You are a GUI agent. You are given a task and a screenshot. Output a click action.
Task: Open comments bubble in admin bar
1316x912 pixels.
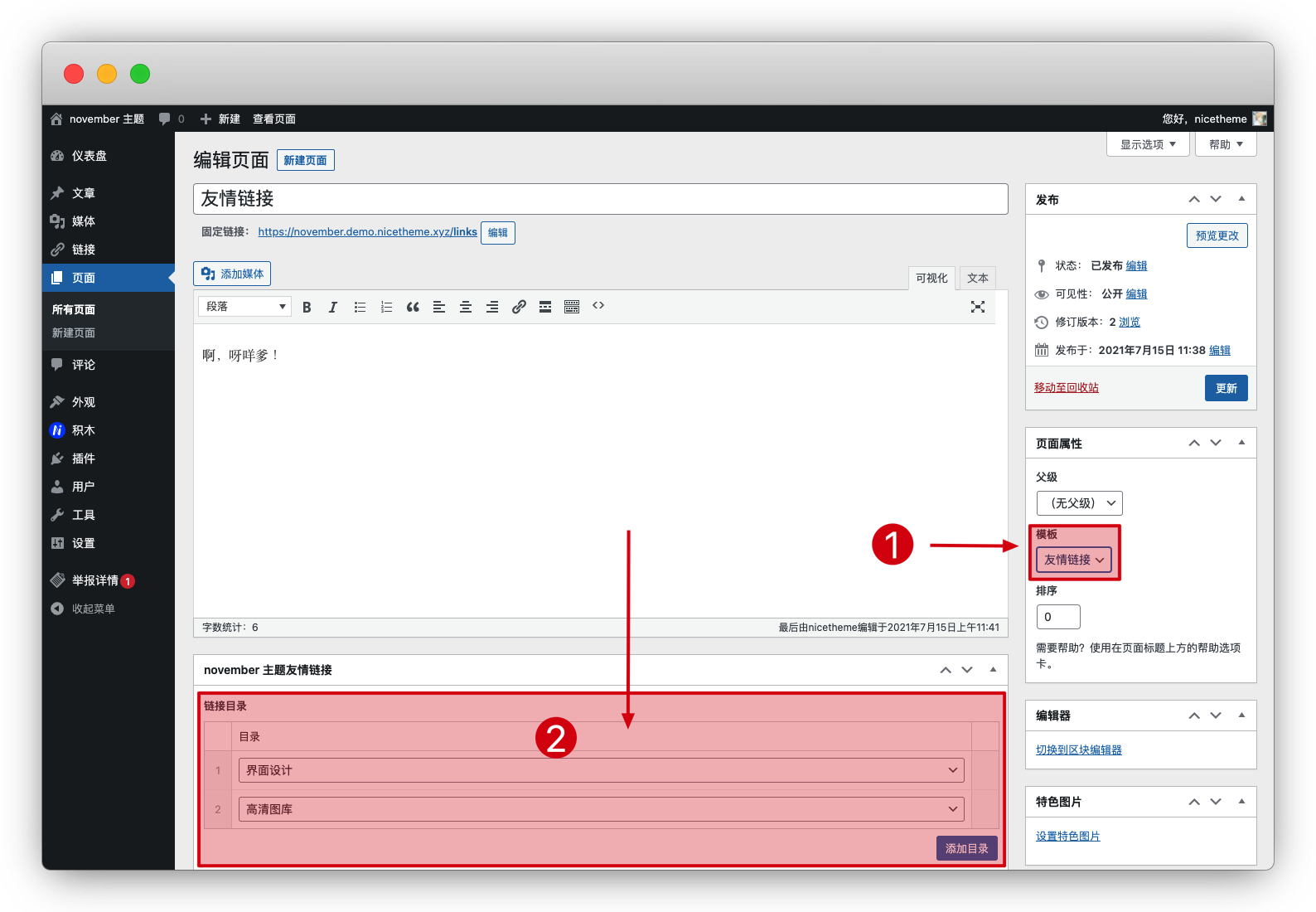coord(172,119)
